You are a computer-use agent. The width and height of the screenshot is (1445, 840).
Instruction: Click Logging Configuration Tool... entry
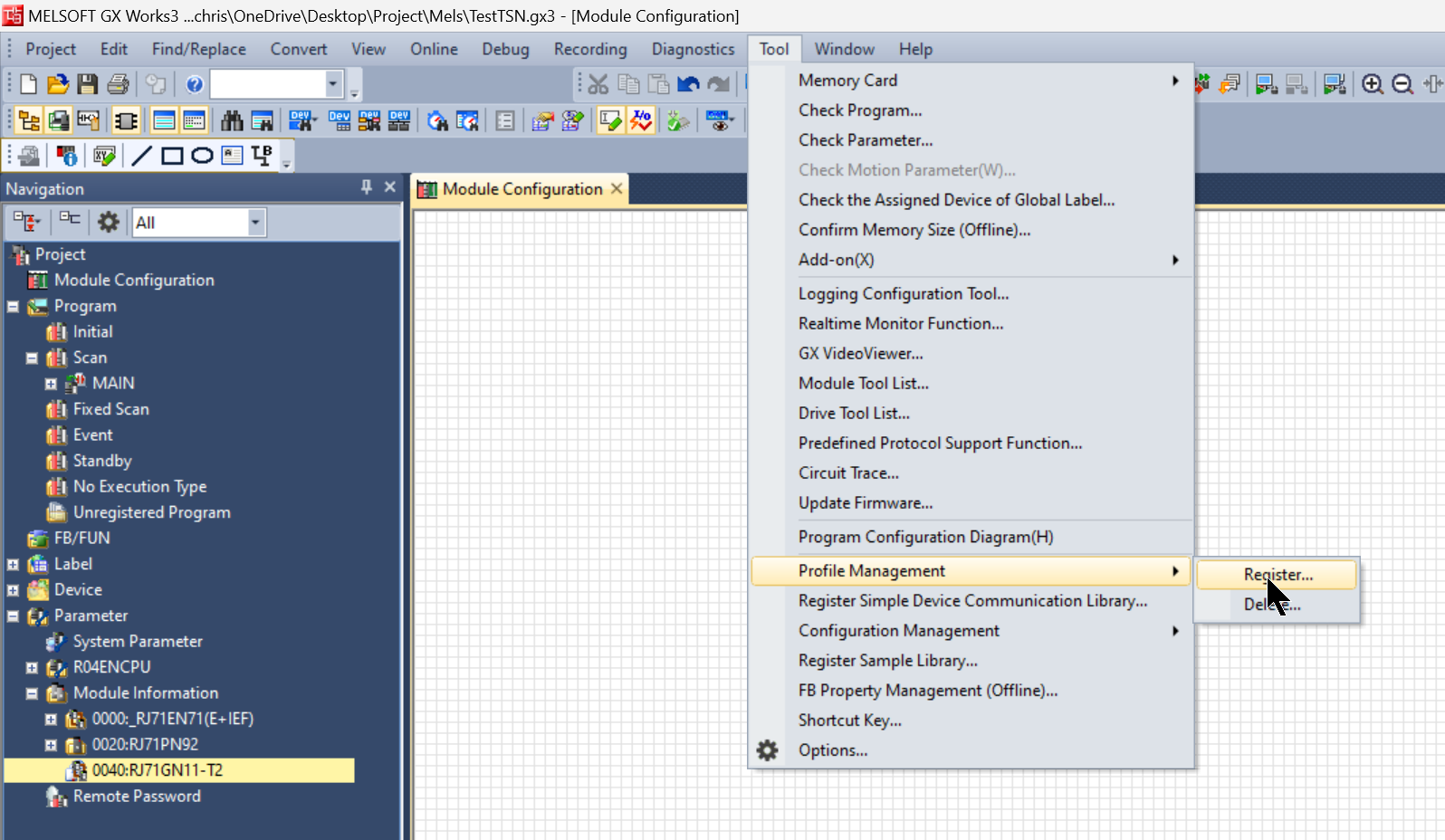(x=970, y=294)
